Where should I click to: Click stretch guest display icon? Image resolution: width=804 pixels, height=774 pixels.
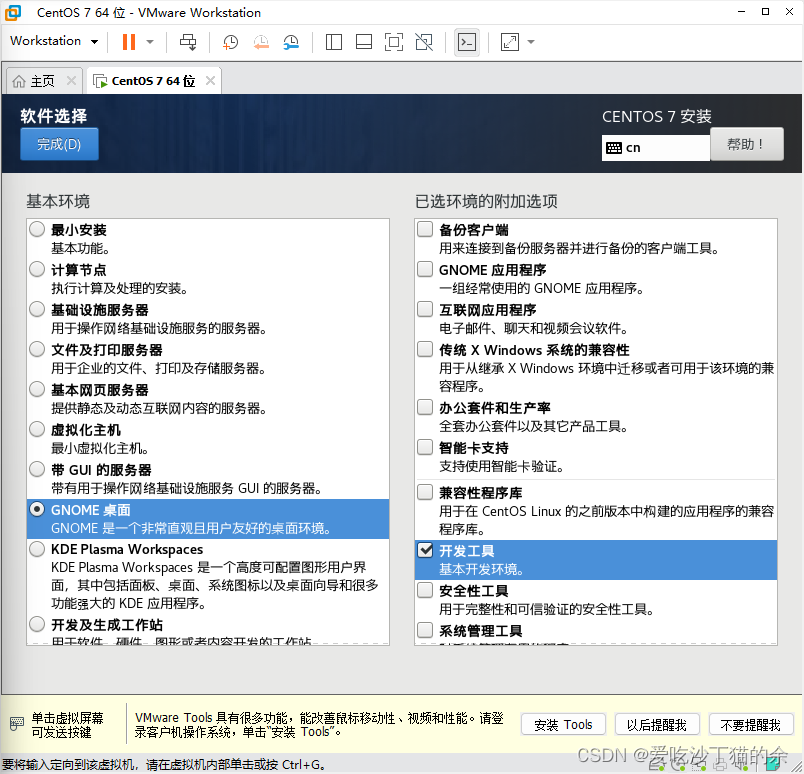[510, 42]
